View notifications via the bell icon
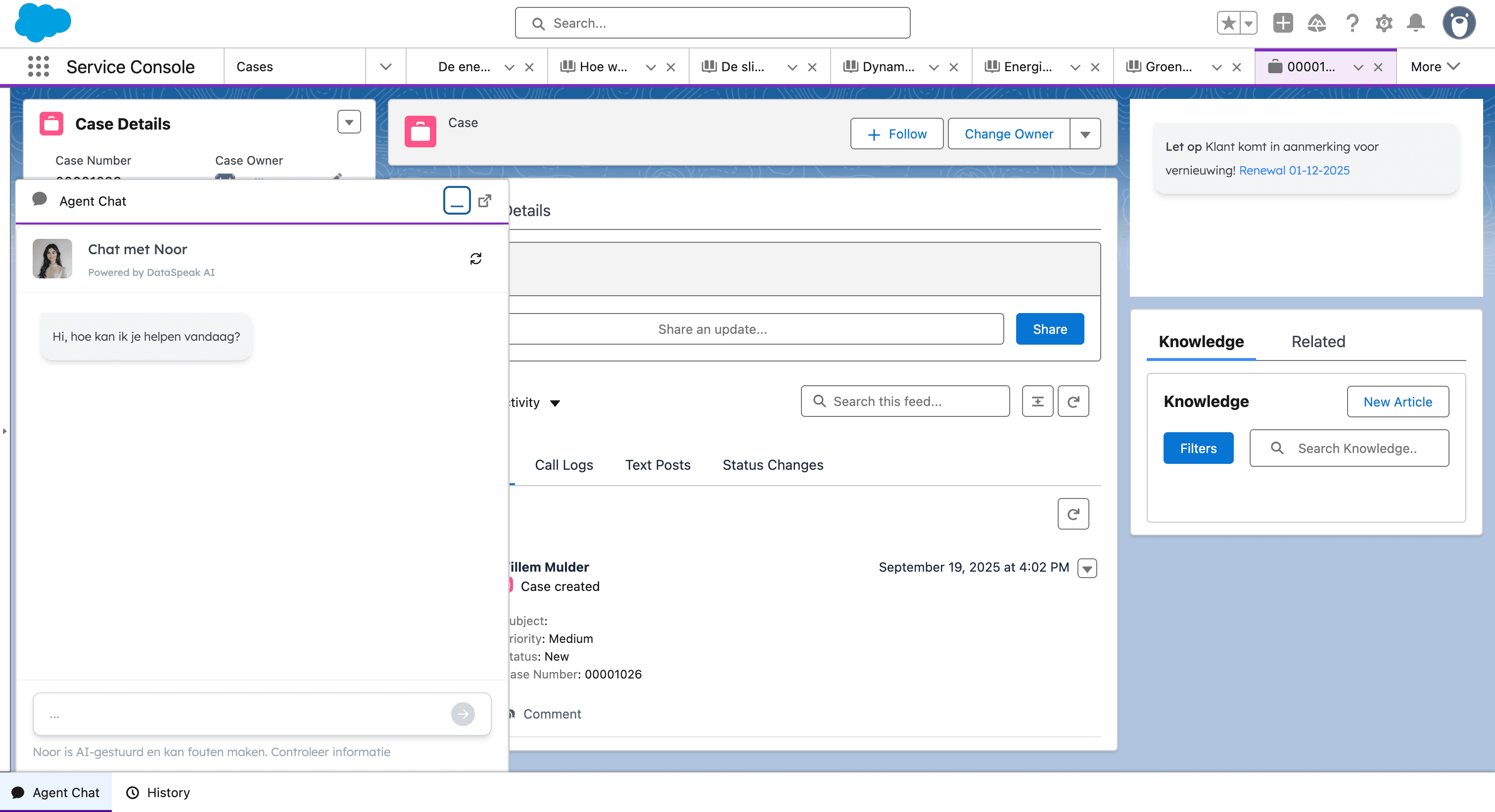 pyautogui.click(x=1415, y=23)
